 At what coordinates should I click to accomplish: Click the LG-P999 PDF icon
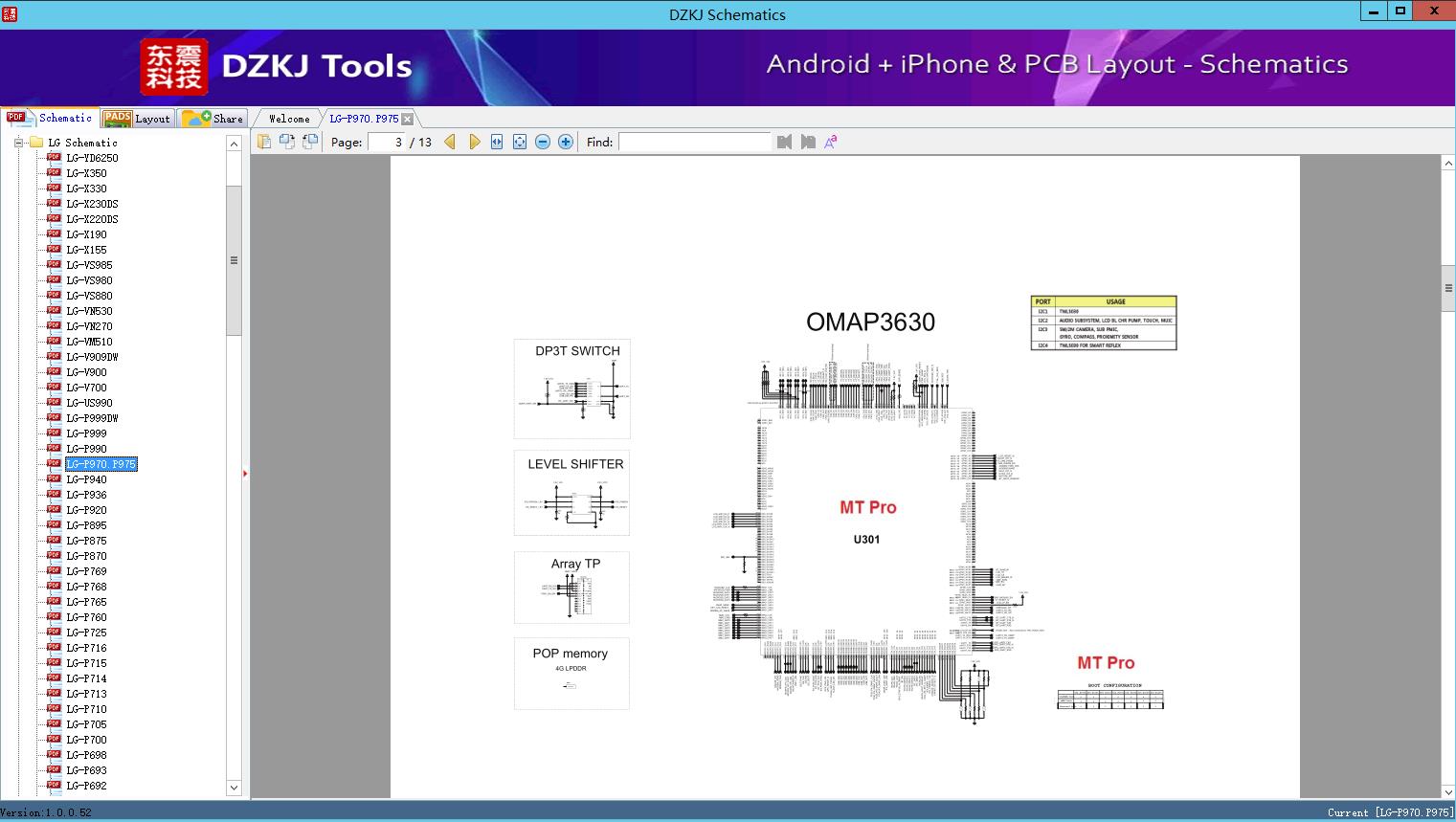click(54, 433)
